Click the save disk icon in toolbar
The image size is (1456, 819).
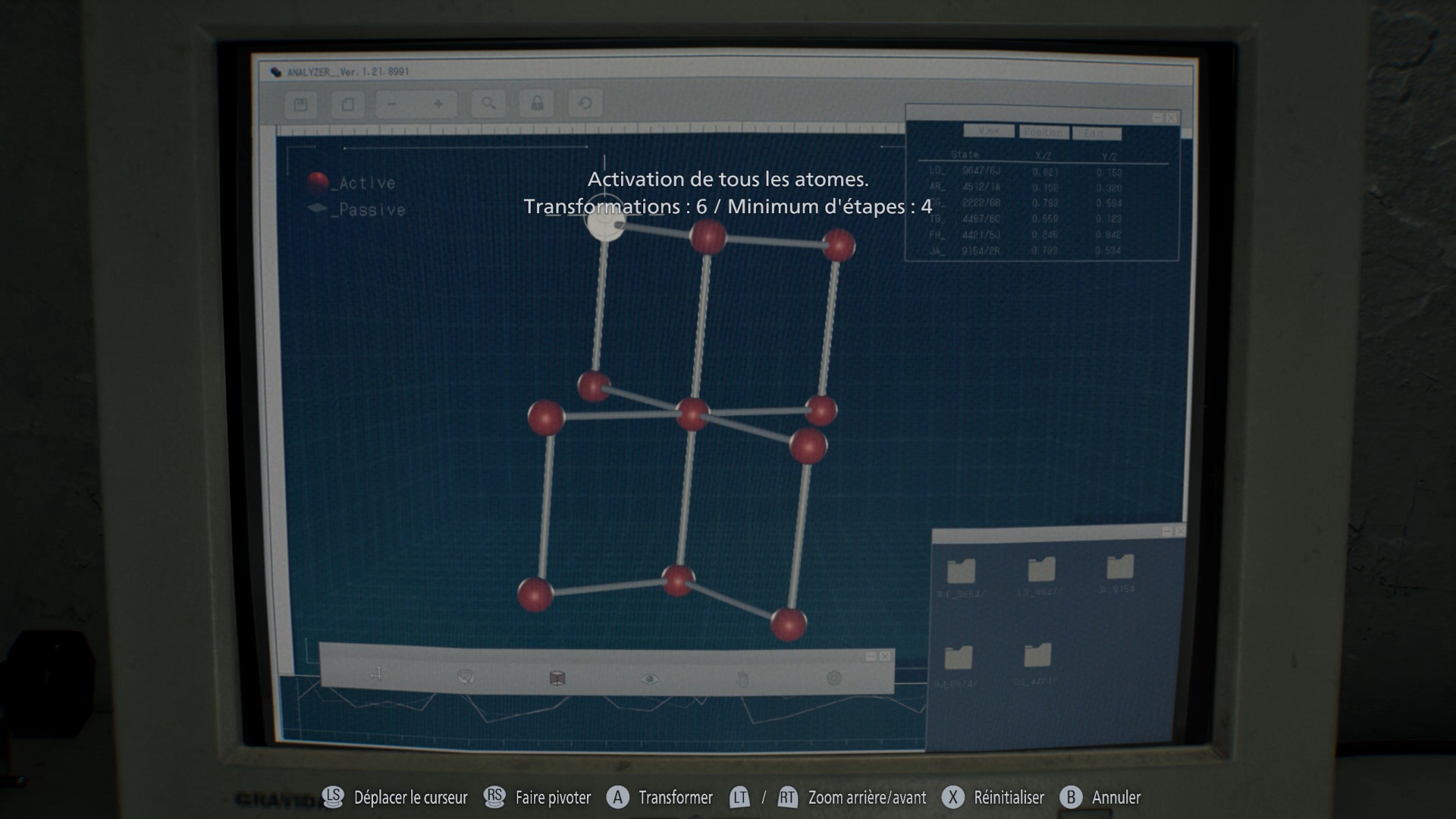point(300,105)
